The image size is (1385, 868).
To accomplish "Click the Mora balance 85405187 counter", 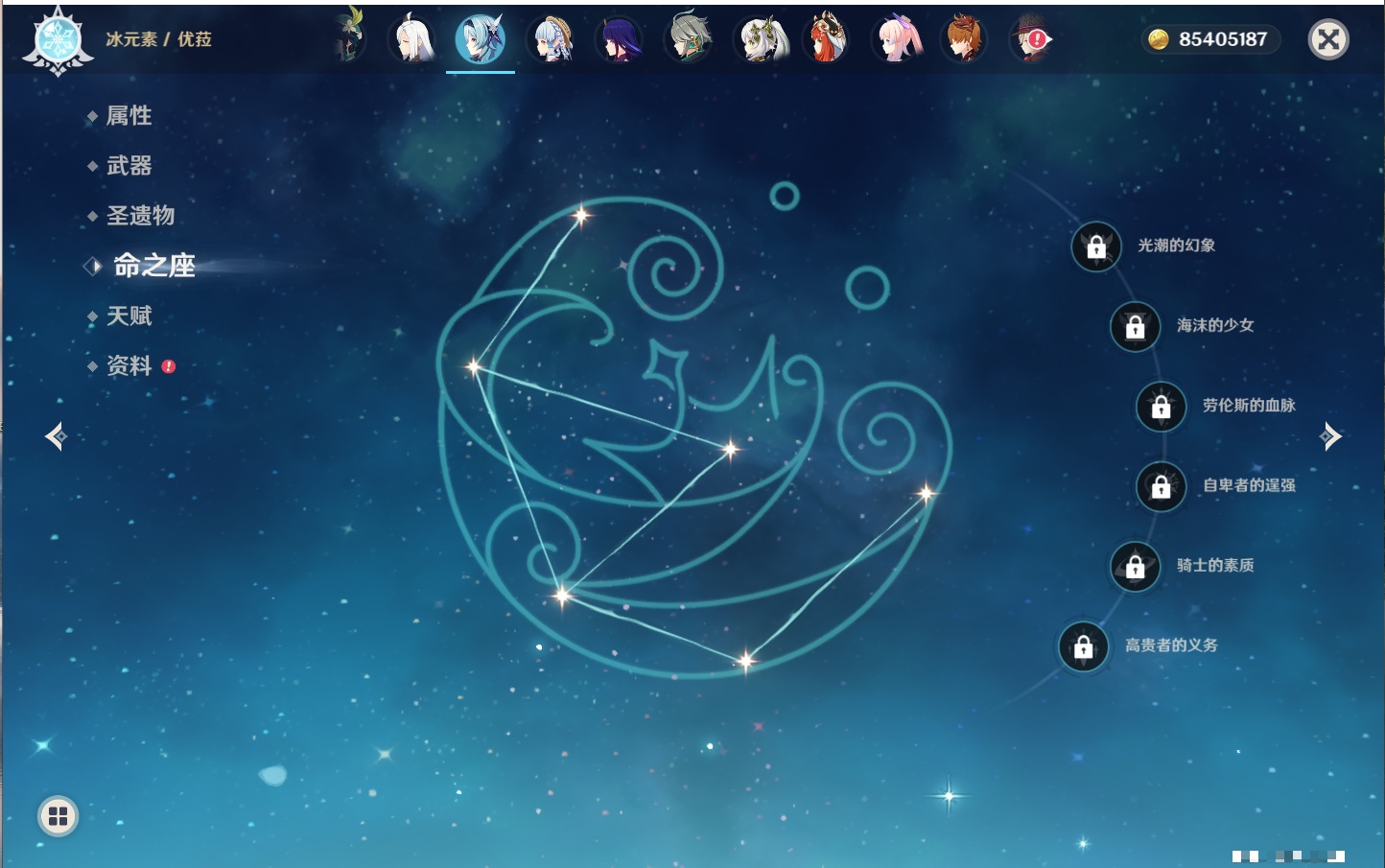I will (1211, 39).
